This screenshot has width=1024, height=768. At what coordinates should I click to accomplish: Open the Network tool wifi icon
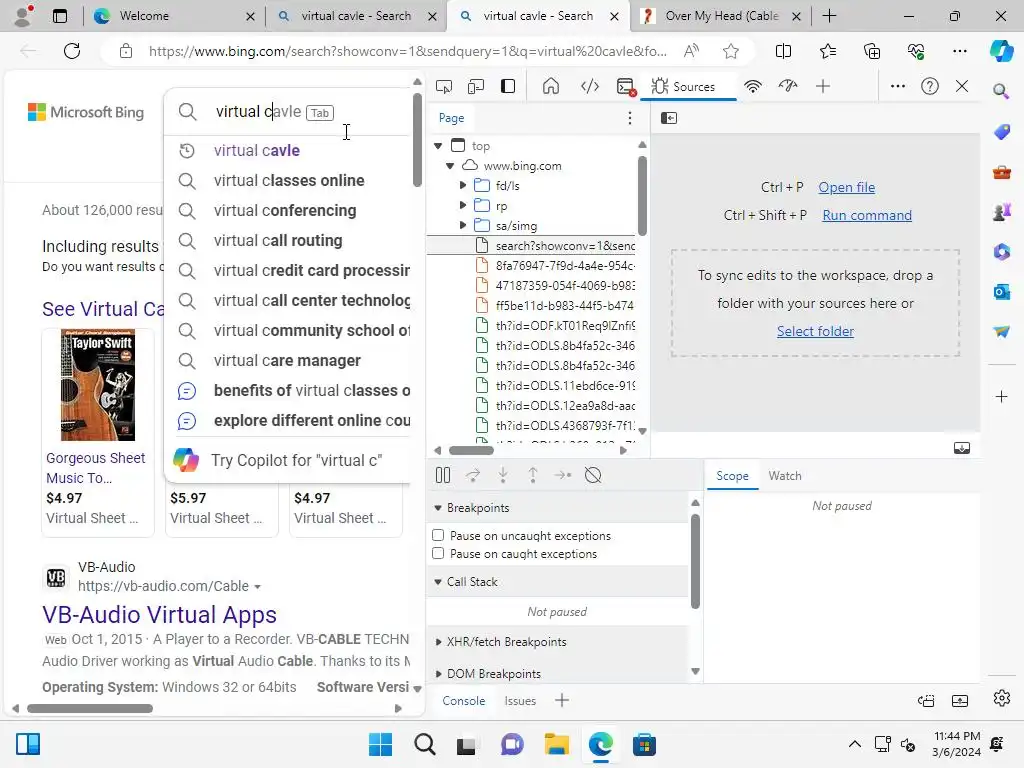(x=753, y=86)
